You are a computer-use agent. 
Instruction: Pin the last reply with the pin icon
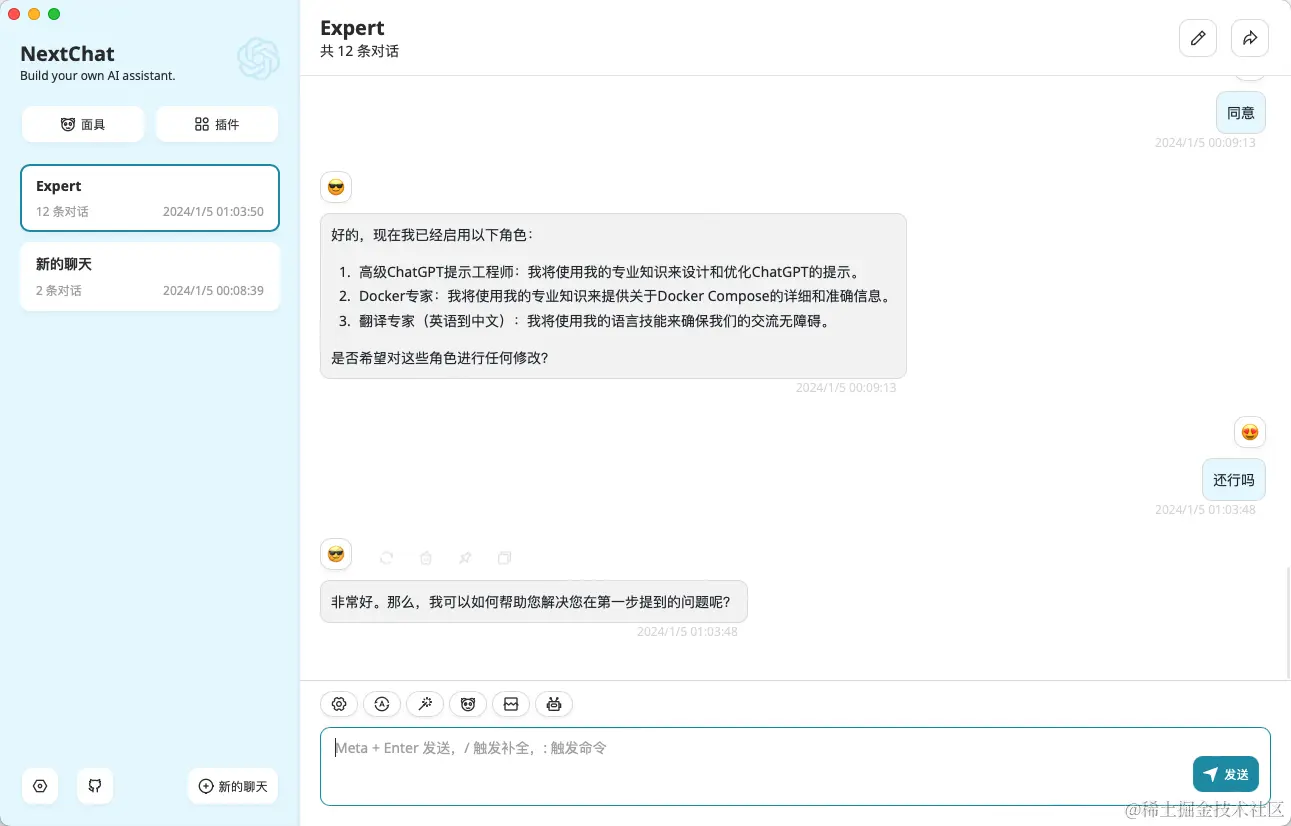click(465, 558)
